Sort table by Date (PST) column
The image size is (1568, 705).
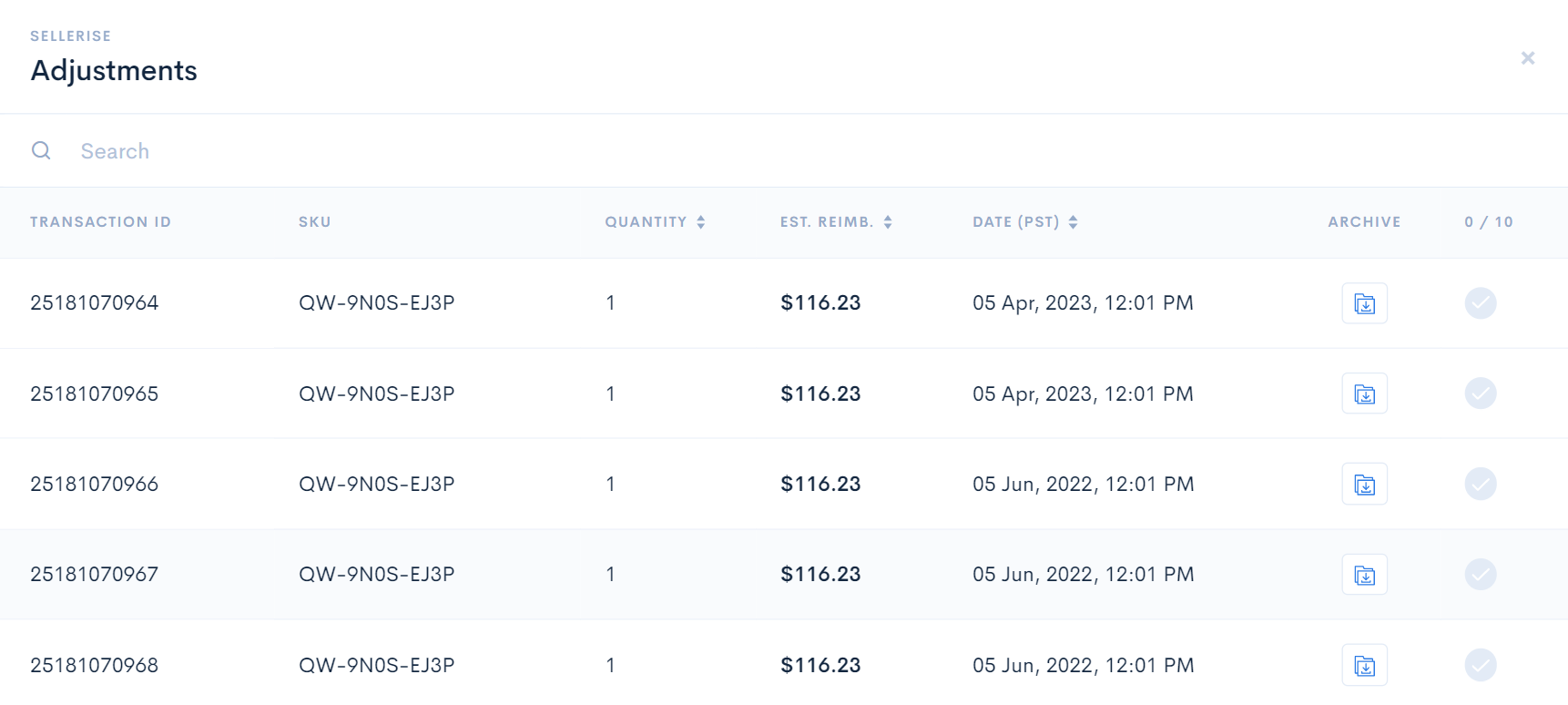tap(1025, 222)
